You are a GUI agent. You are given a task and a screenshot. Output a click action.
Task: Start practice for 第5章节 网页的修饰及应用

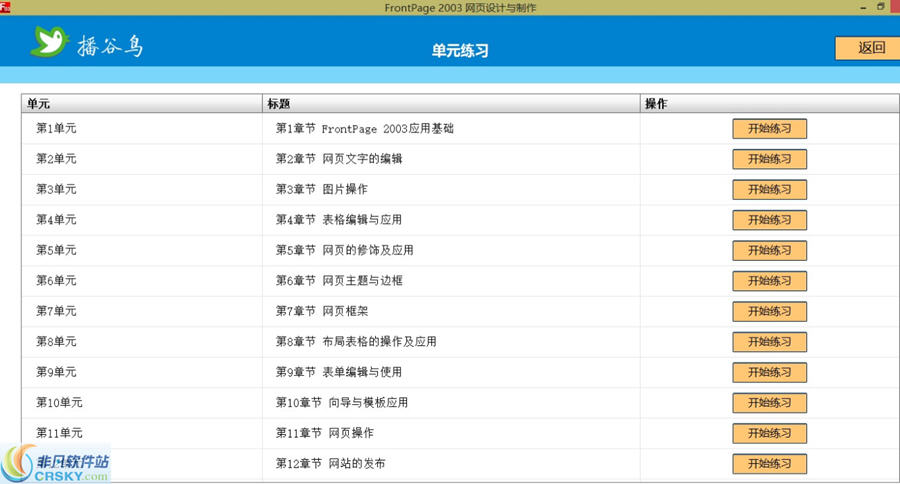point(769,250)
